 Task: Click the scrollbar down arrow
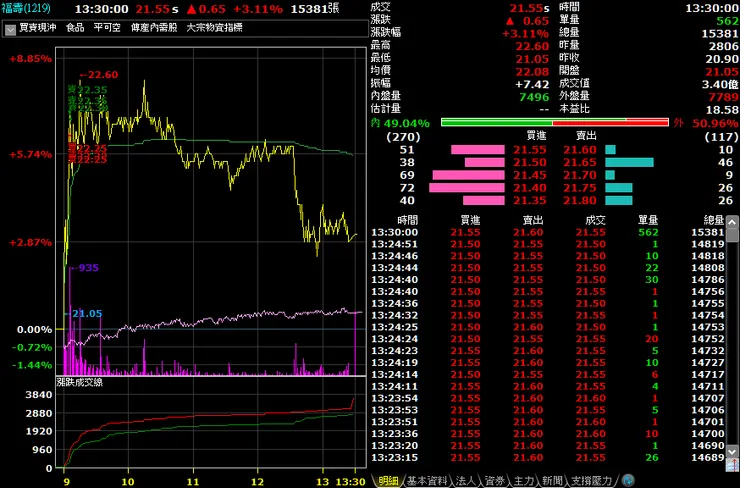pos(732,451)
